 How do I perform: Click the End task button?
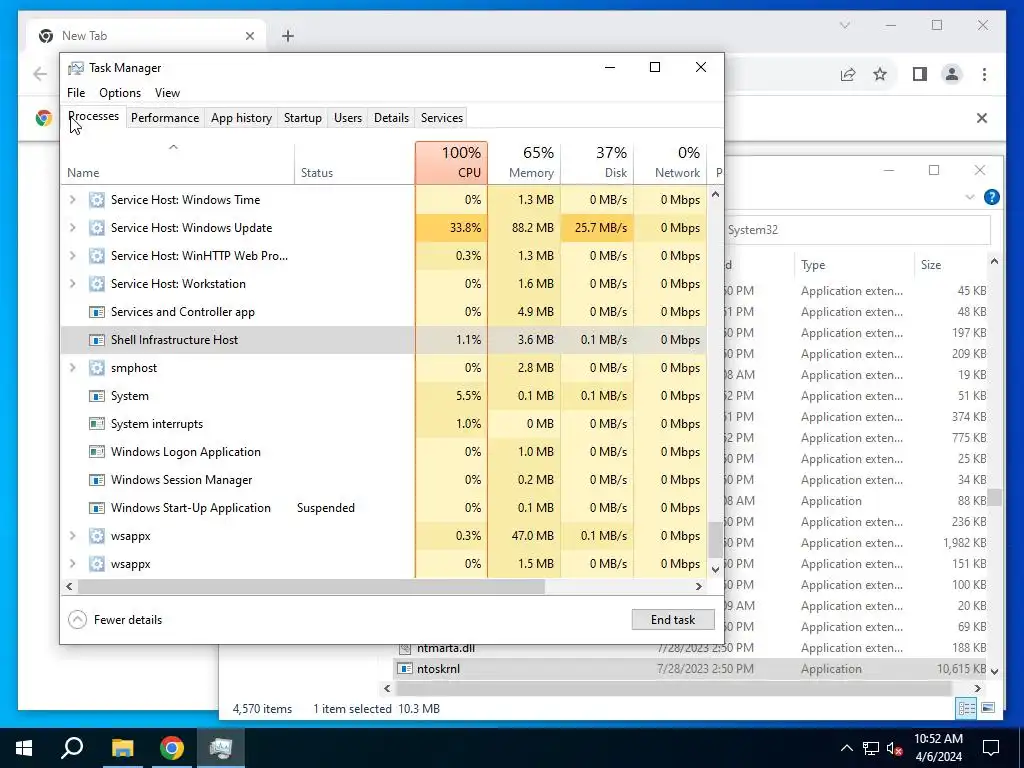[673, 620]
